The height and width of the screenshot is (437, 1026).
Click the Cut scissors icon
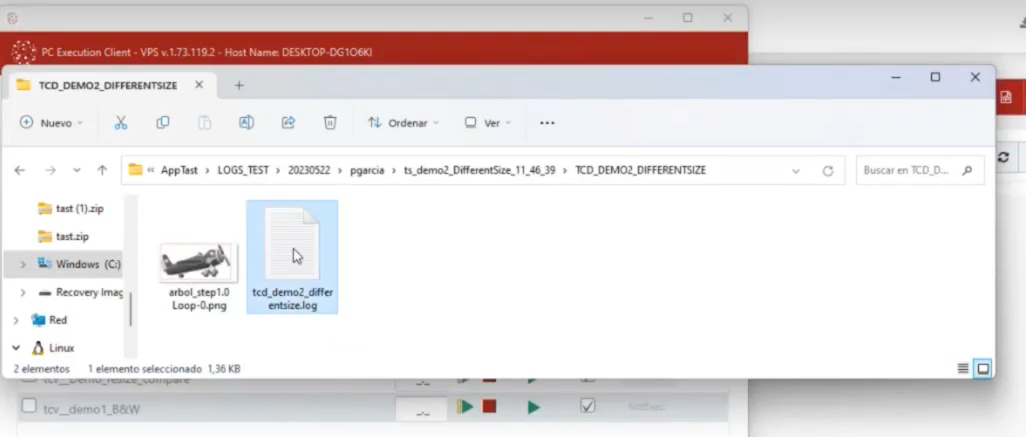(x=120, y=123)
